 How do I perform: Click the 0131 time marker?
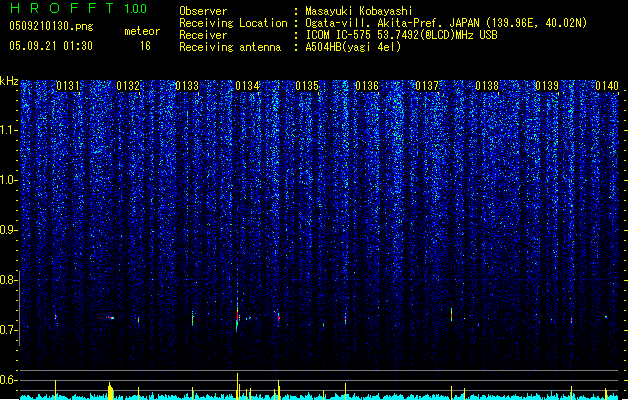67,86
